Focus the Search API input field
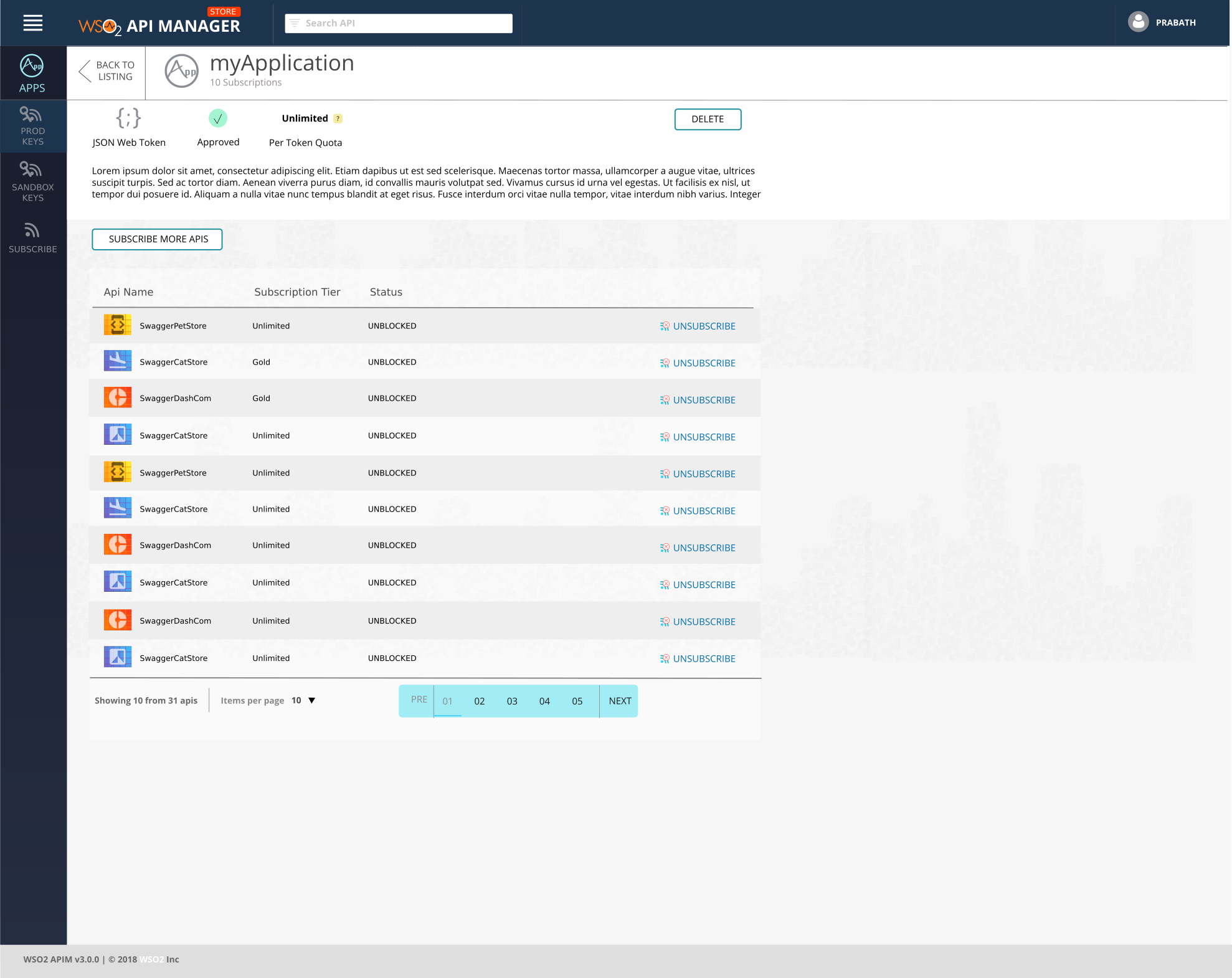Screen dimensions: 1232x978 point(405,23)
